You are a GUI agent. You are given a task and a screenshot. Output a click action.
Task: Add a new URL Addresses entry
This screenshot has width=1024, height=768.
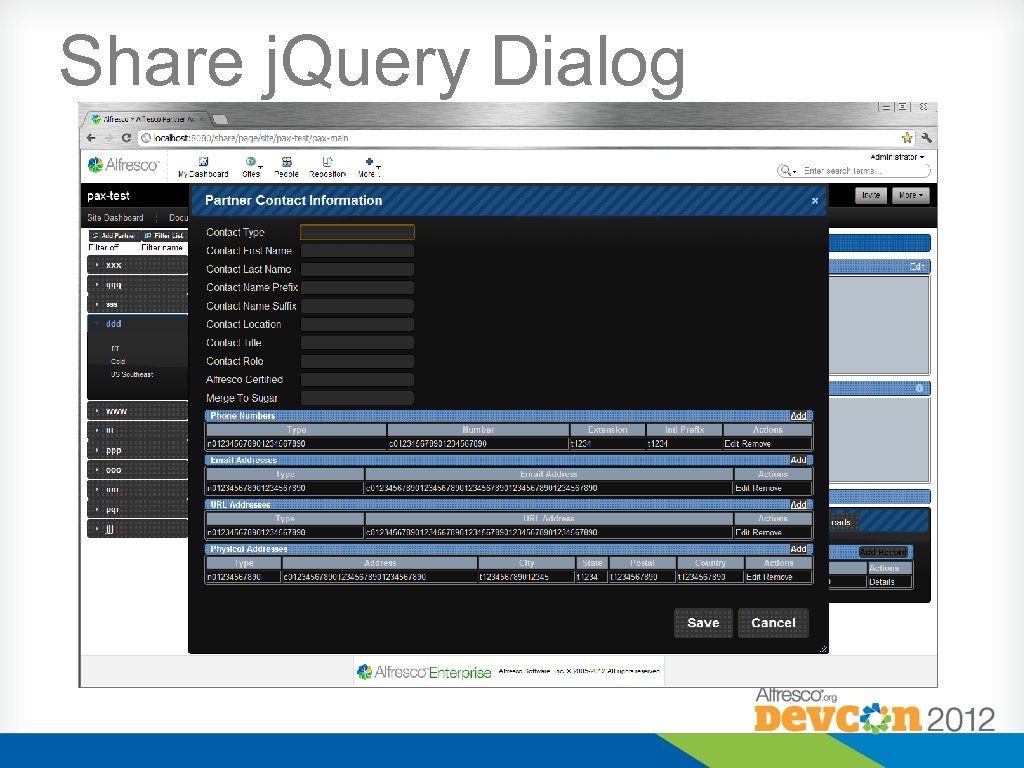tap(798, 505)
